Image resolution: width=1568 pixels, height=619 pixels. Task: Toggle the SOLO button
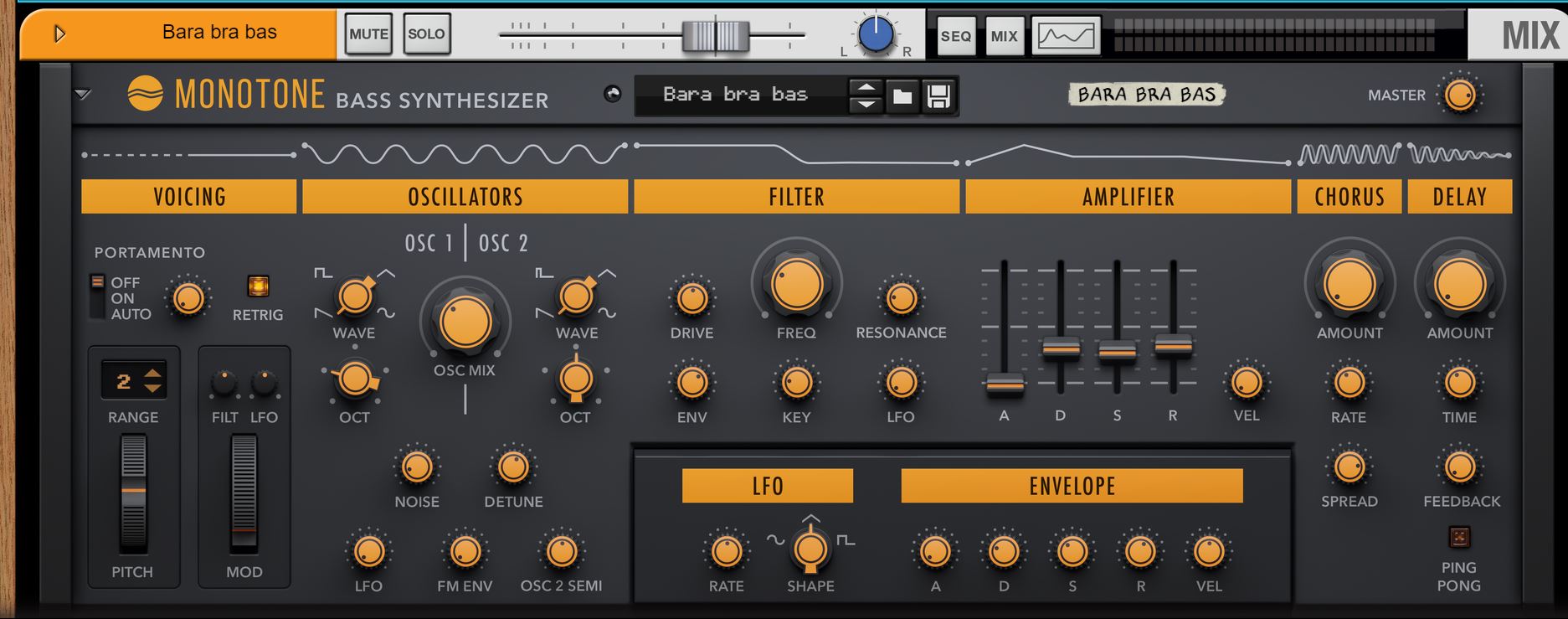pyautogui.click(x=426, y=34)
